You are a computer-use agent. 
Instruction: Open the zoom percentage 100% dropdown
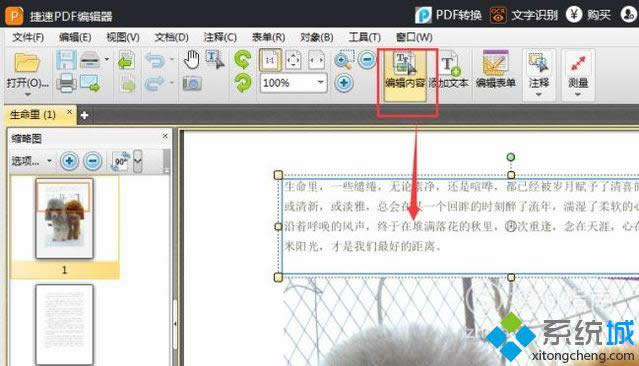click(321, 83)
